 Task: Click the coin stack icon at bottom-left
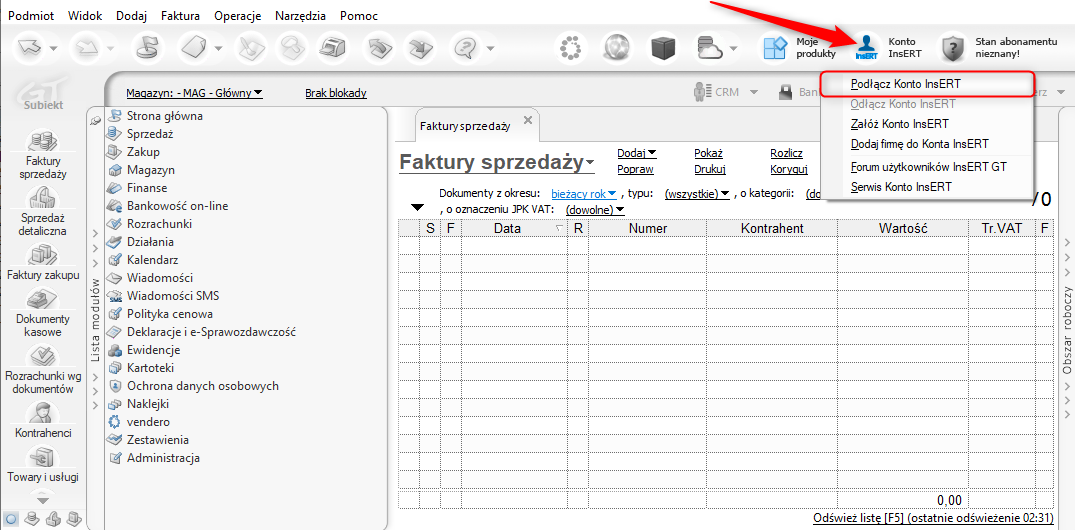coord(31,518)
